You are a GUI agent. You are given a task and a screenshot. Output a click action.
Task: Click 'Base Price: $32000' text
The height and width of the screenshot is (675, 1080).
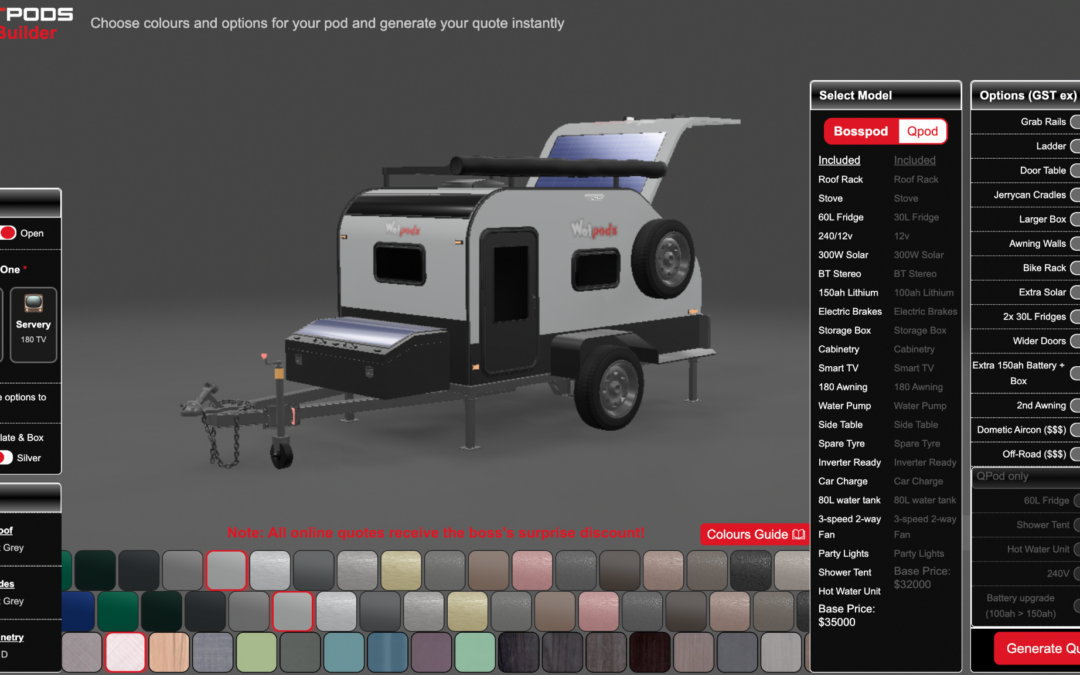pos(922,577)
